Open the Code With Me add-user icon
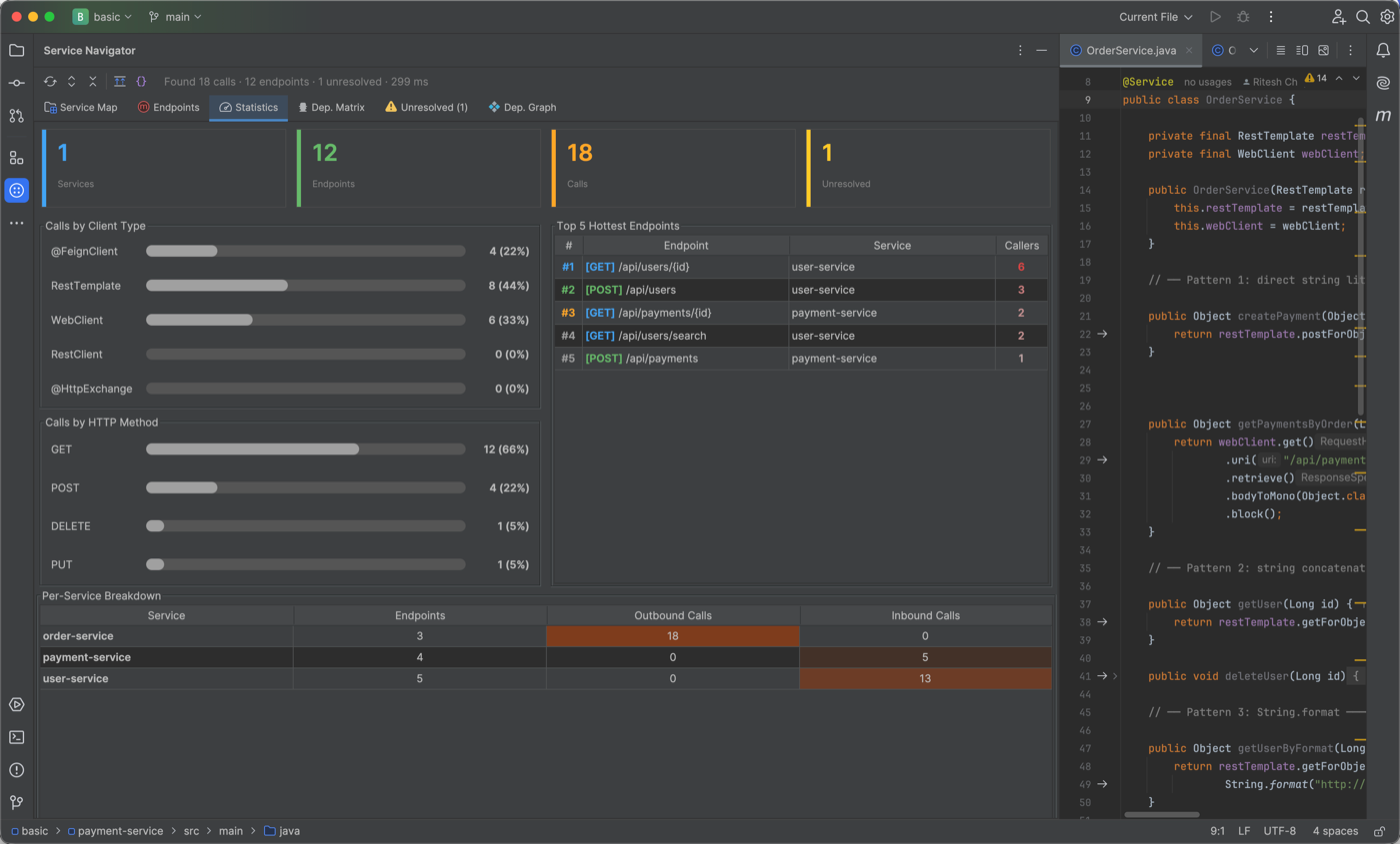This screenshot has width=1400, height=844. pyautogui.click(x=1339, y=17)
